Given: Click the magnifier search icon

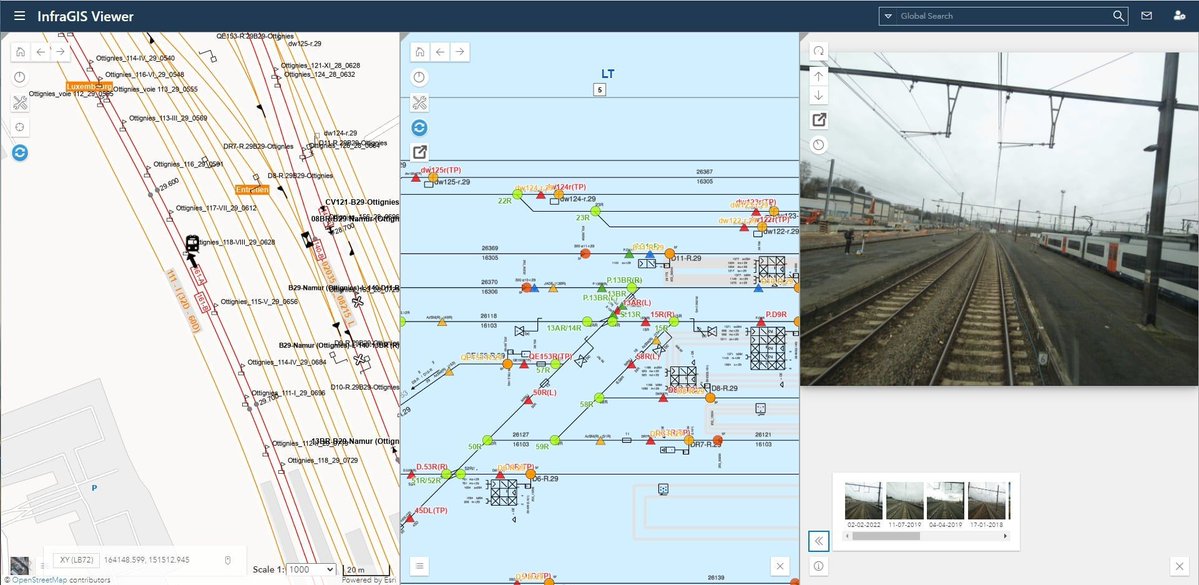Looking at the screenshot, I should pyautogui.click(x=1119, y=16).
